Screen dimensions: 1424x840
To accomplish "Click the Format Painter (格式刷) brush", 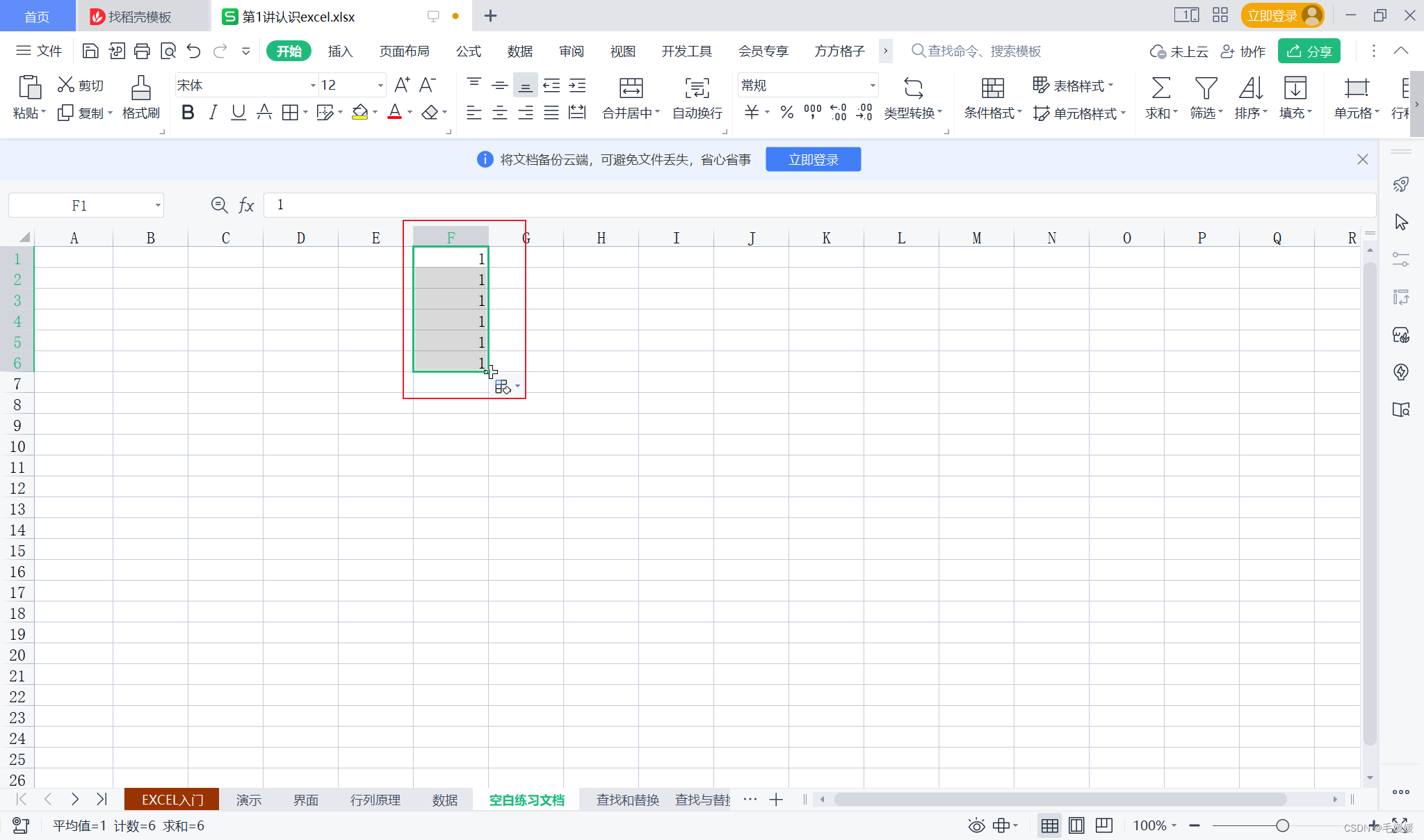I will click(141, 88).
